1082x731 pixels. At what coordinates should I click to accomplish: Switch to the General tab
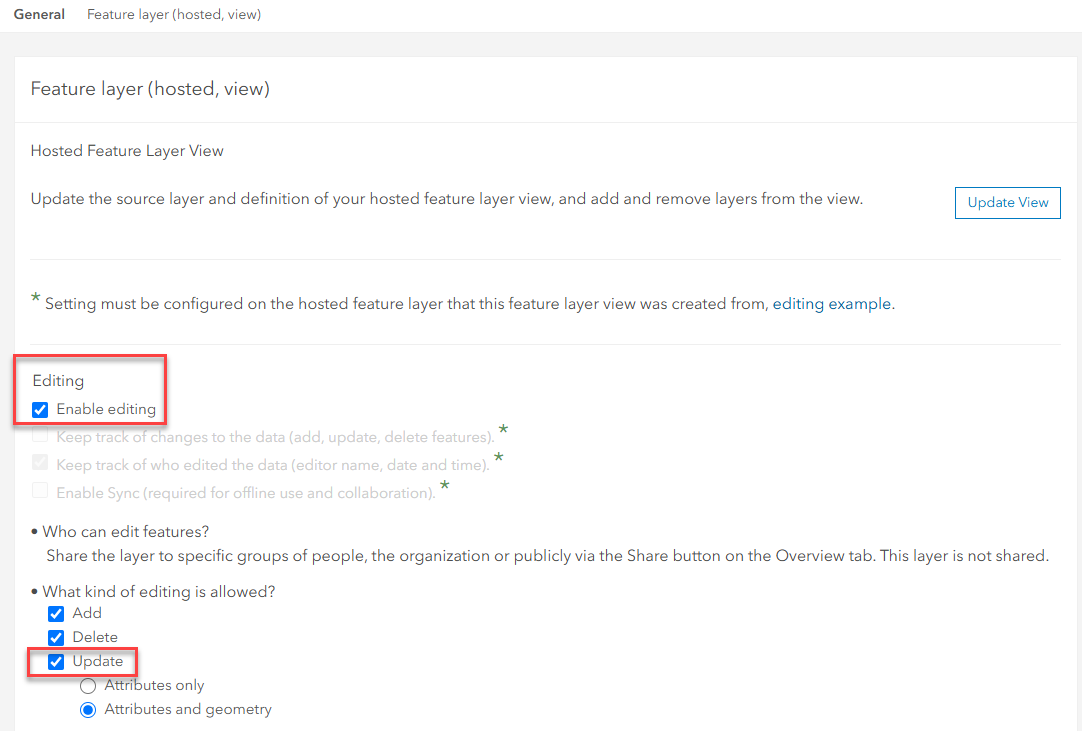(39, 15)
